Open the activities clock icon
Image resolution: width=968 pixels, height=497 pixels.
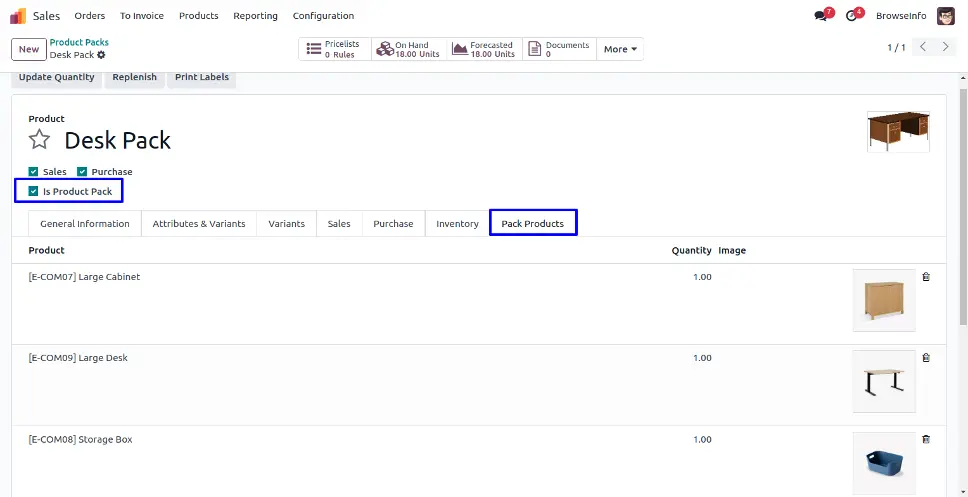click(852, 16)
